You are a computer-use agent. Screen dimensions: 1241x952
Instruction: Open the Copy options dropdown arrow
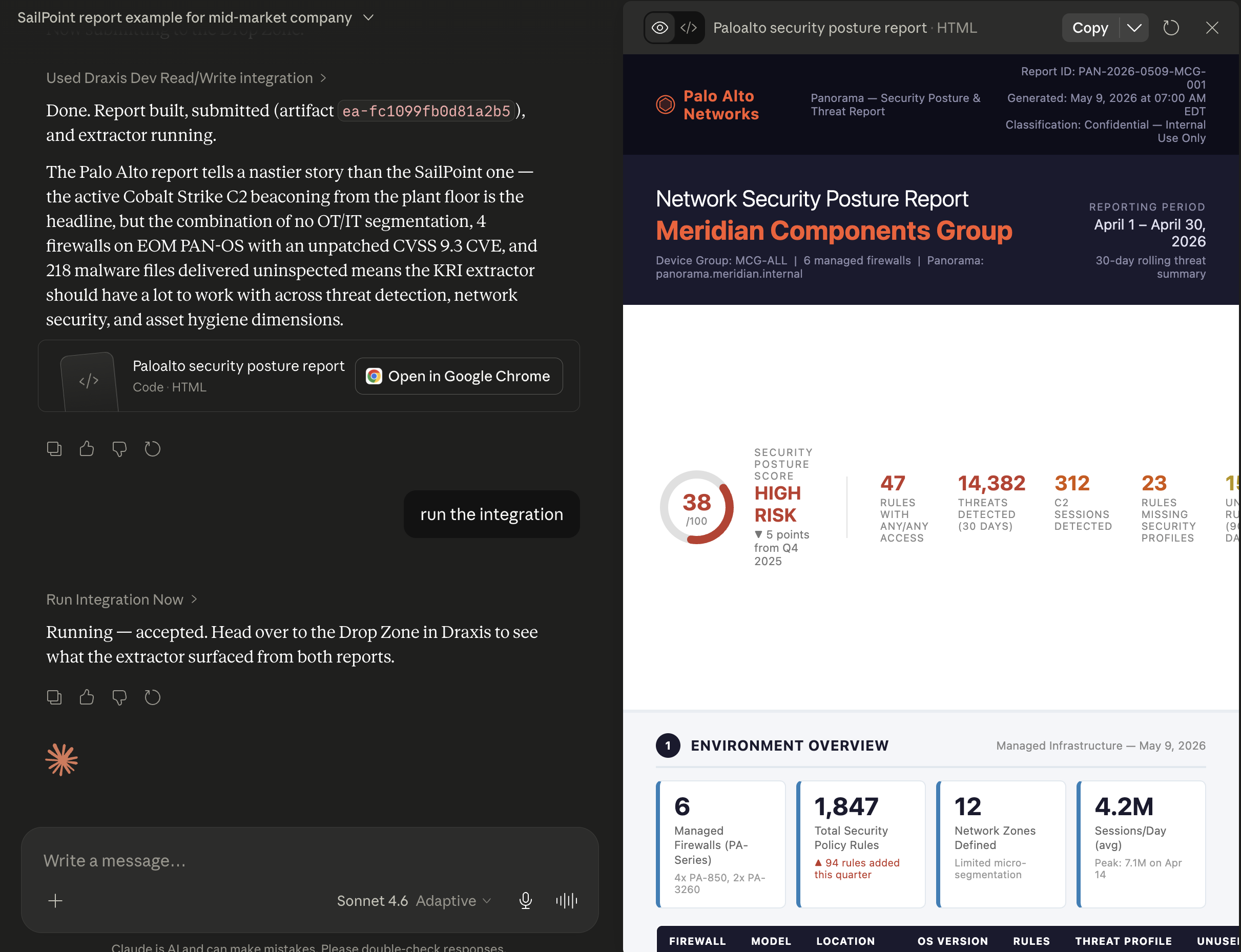coord(1134,28)
